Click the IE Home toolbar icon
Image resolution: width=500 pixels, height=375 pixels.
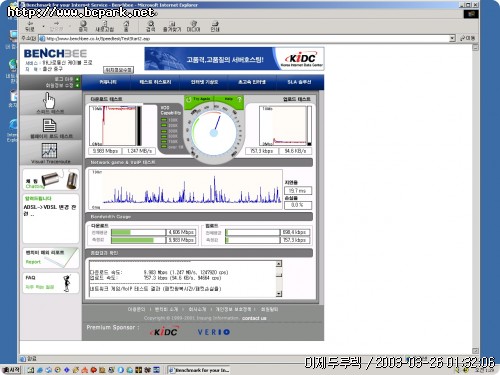click(x=126, y=26)
